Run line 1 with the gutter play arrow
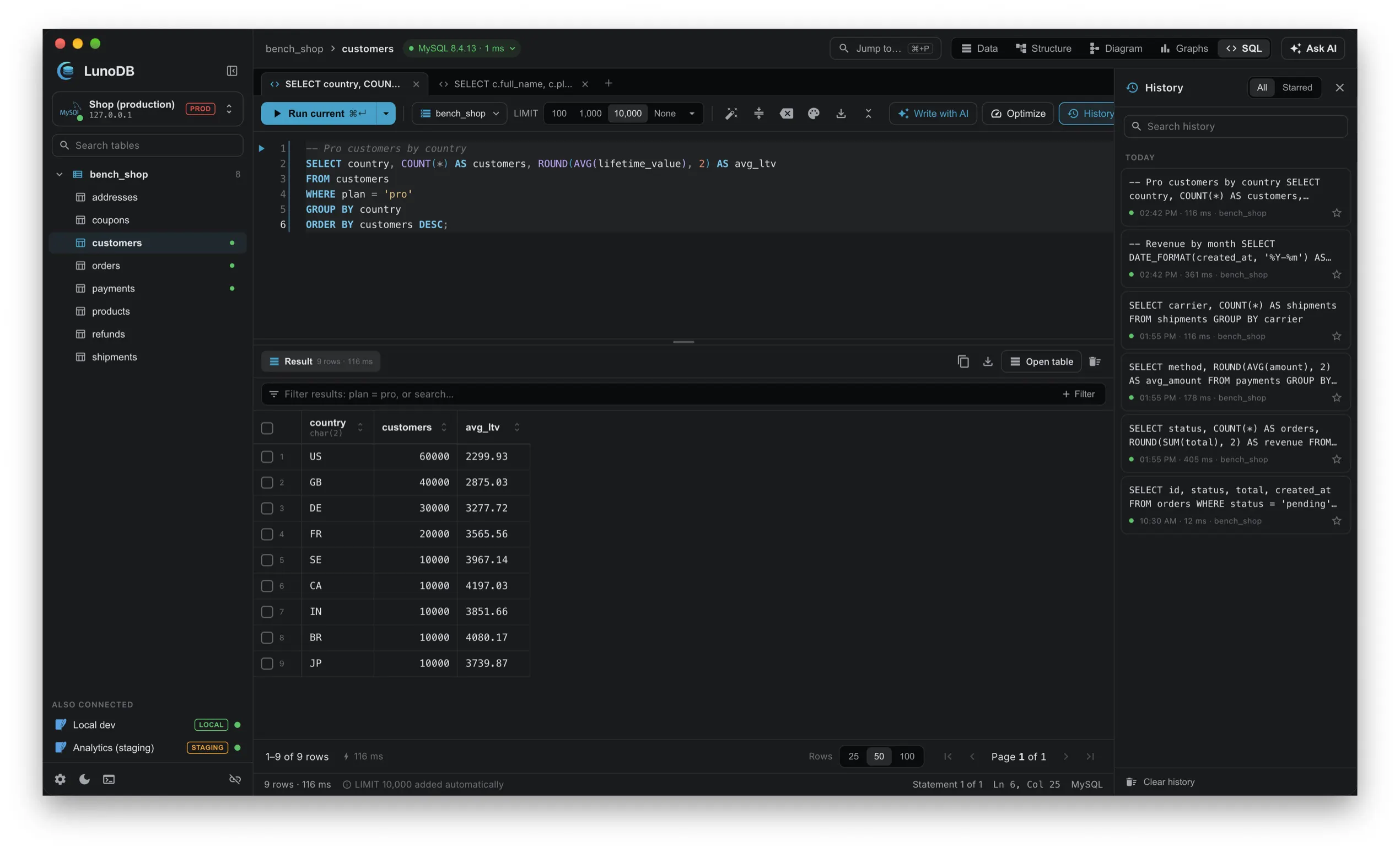This screenshot has width=1400, height=852. point(261,148)
